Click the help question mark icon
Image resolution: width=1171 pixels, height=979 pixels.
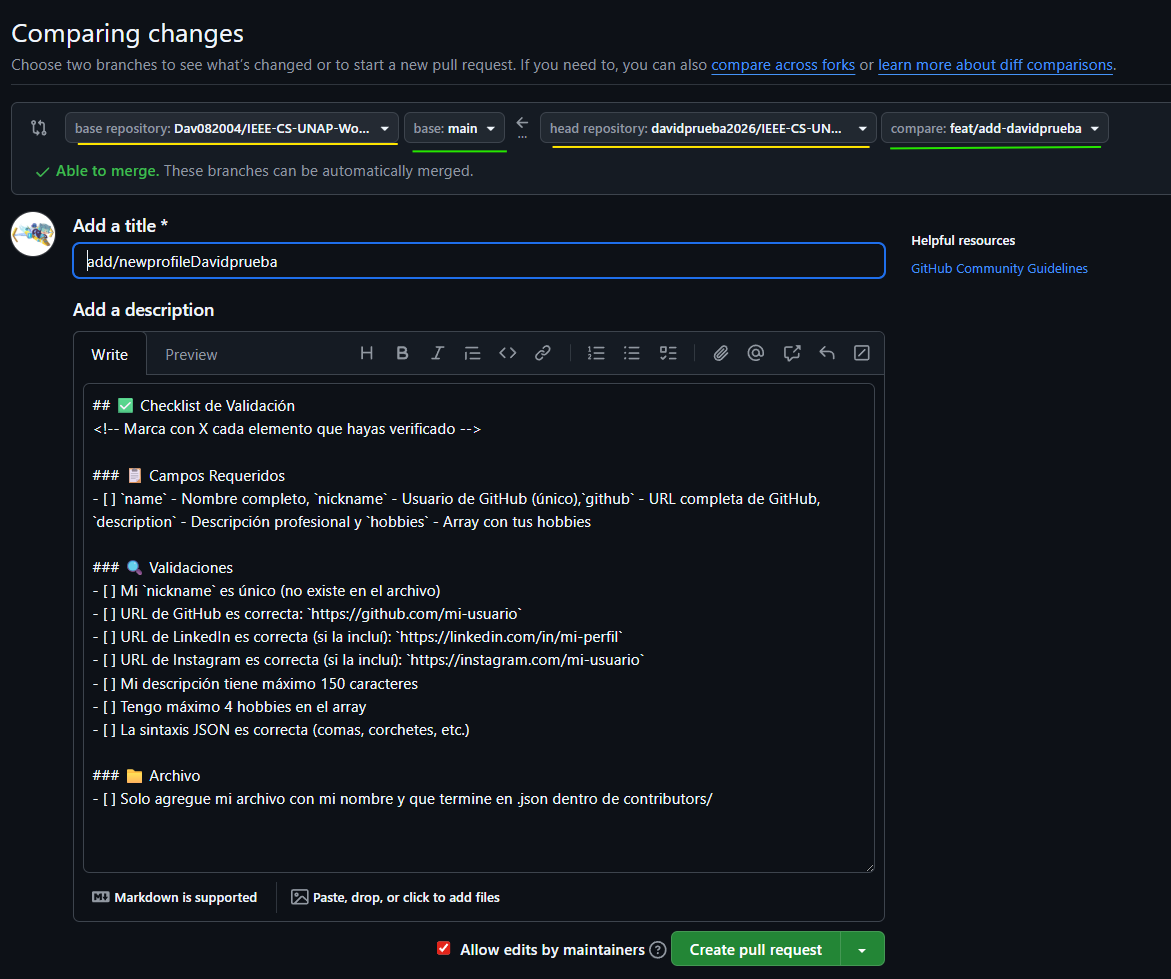click(658, 950)
